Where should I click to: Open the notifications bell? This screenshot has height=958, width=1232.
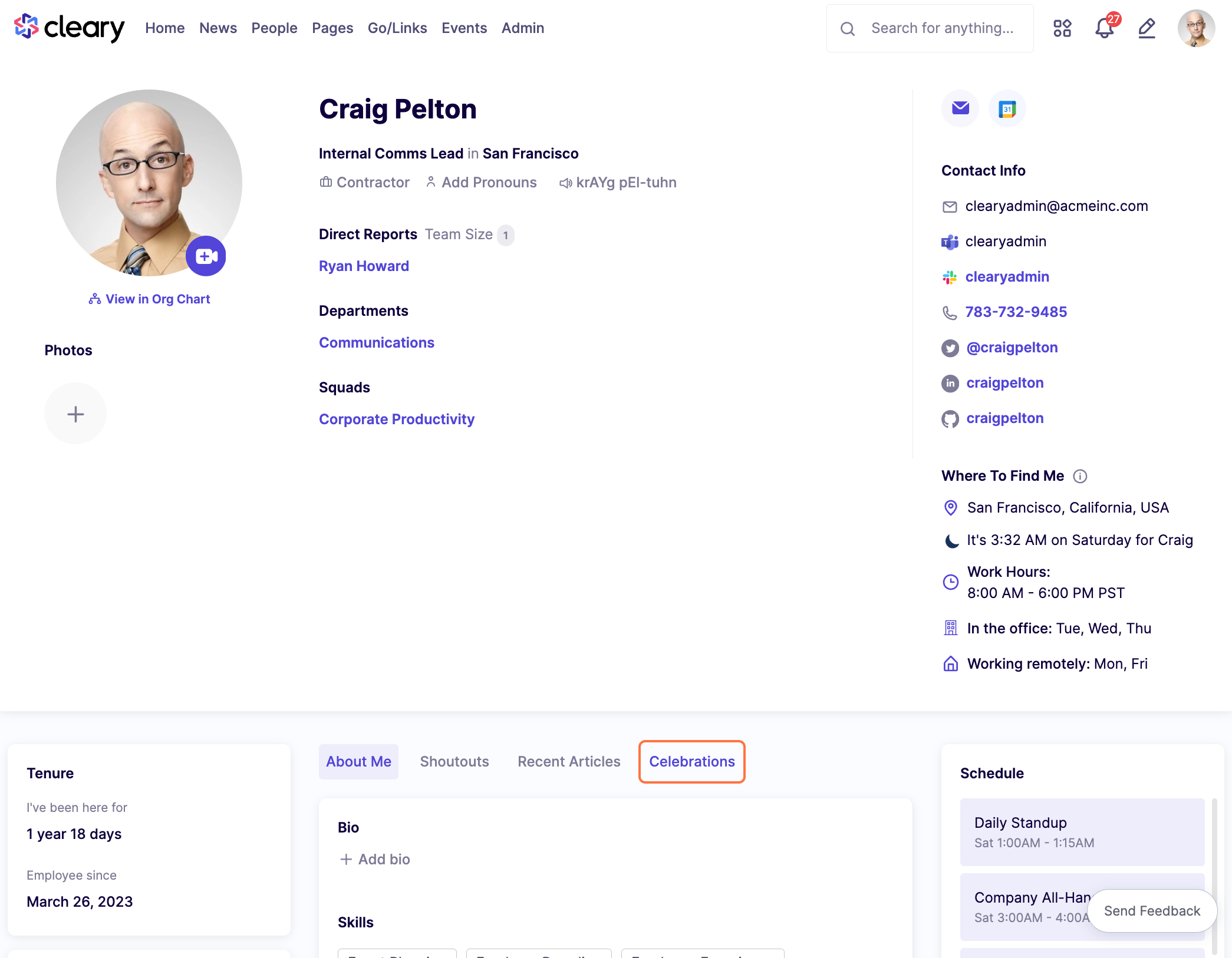point(1105,28)
